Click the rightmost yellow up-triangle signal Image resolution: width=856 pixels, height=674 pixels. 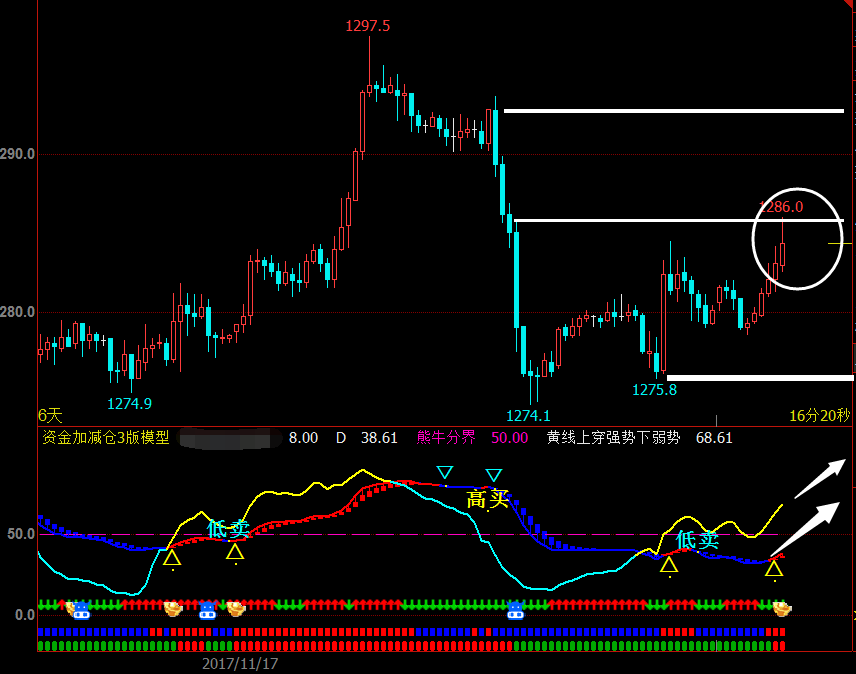click(x=774, y=569)
